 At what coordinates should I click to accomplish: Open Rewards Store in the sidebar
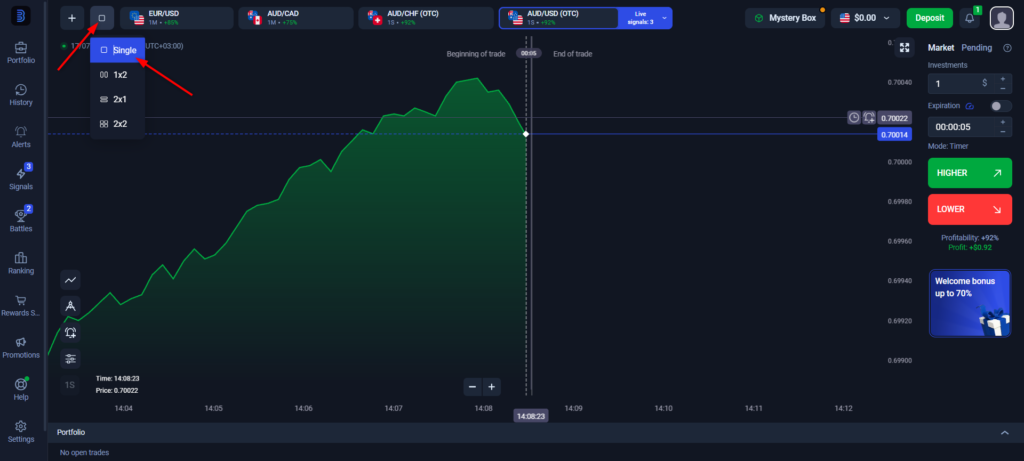(x=21, y=306)
